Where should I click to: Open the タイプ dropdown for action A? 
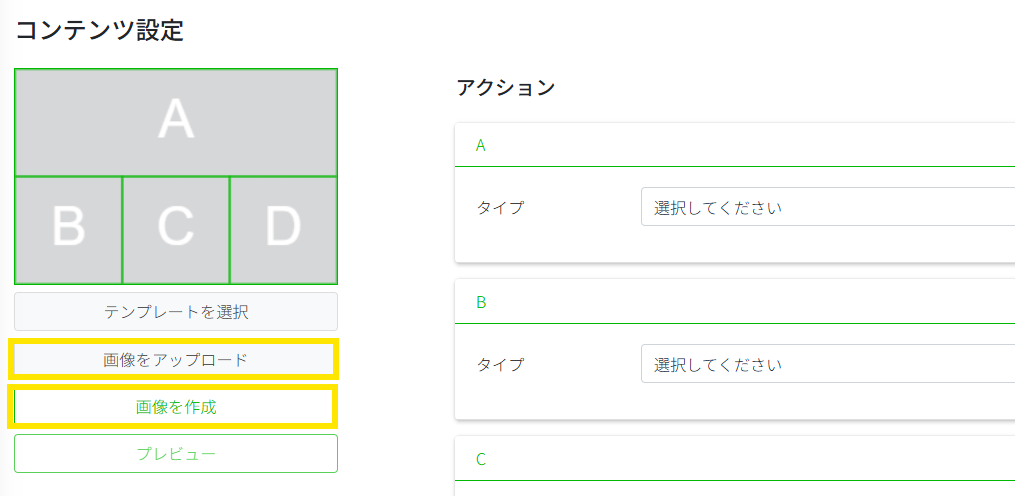(827, 208)
